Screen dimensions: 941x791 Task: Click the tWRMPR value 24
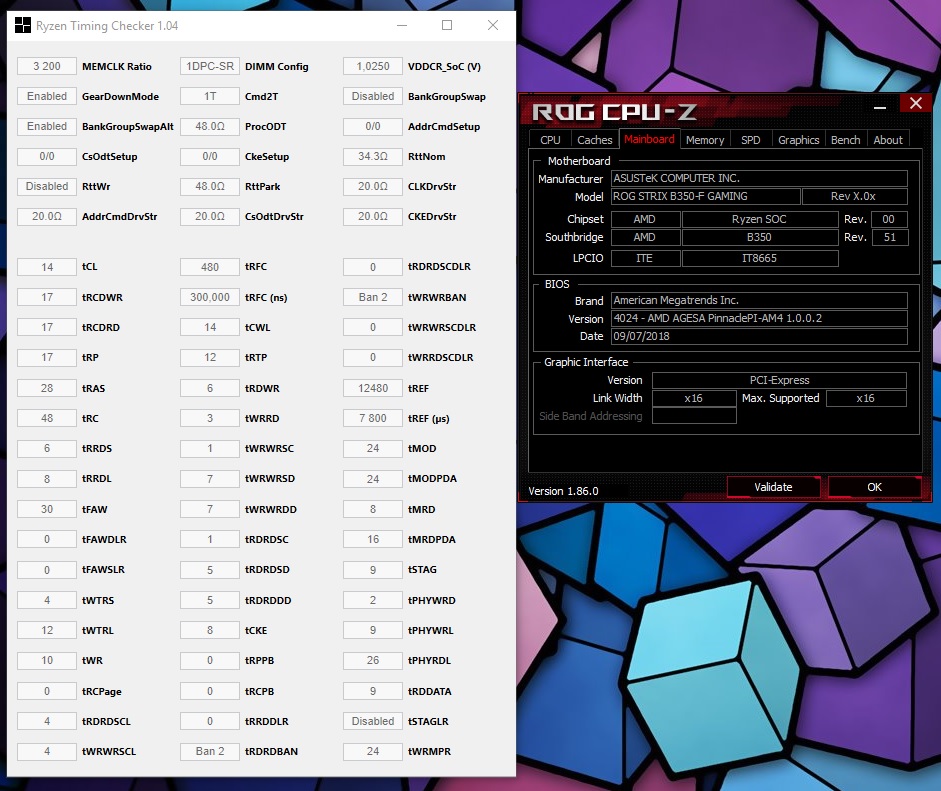(373, 751)
